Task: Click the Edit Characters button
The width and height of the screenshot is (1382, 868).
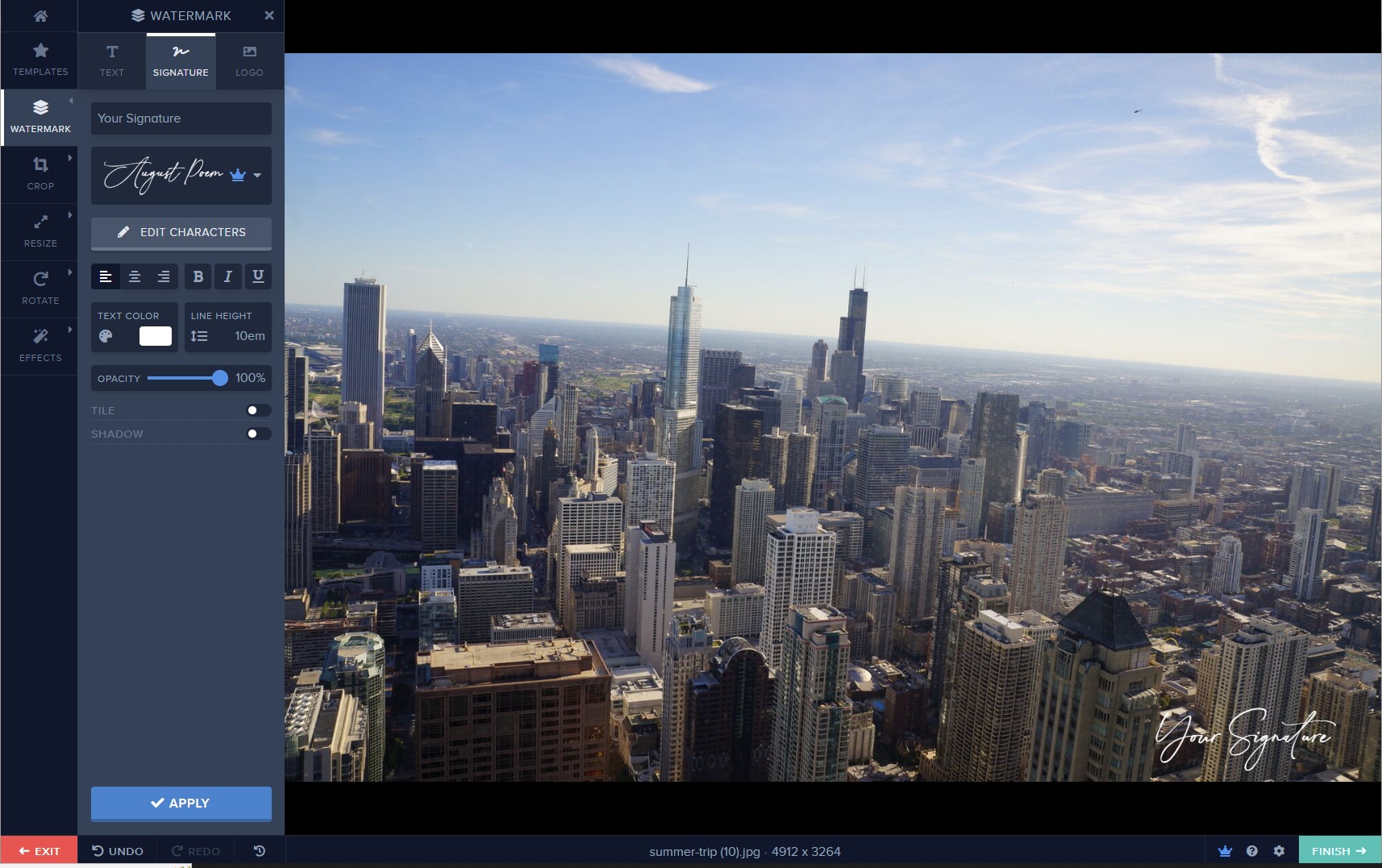Action: click(x=181, y=232)
